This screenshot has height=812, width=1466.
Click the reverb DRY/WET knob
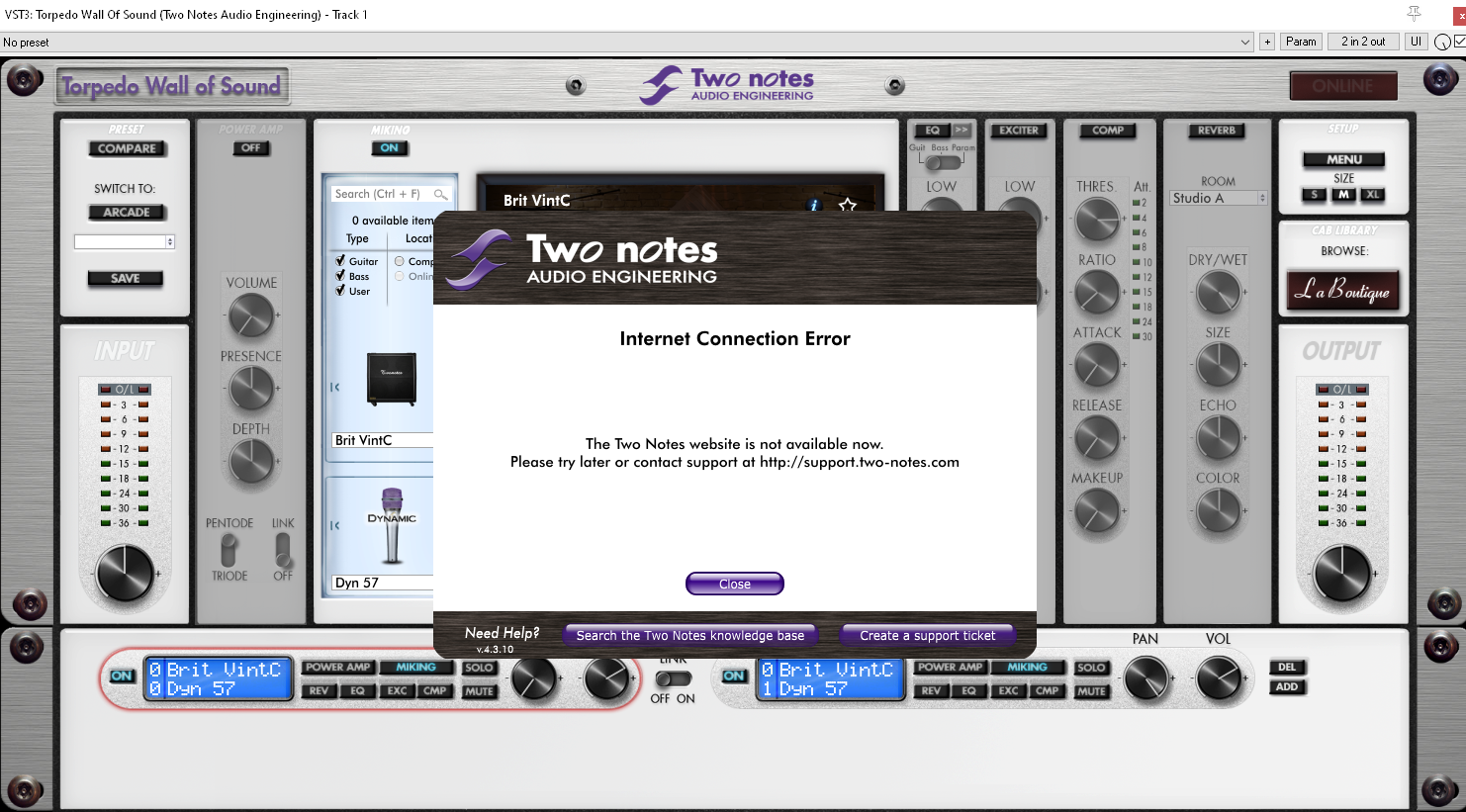point(1219,293)
